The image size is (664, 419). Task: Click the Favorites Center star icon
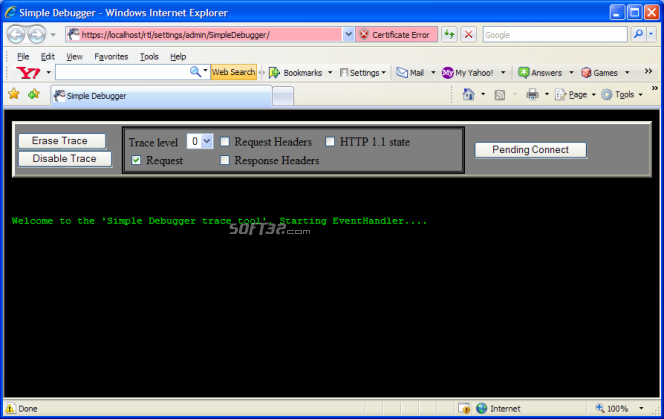14,94
